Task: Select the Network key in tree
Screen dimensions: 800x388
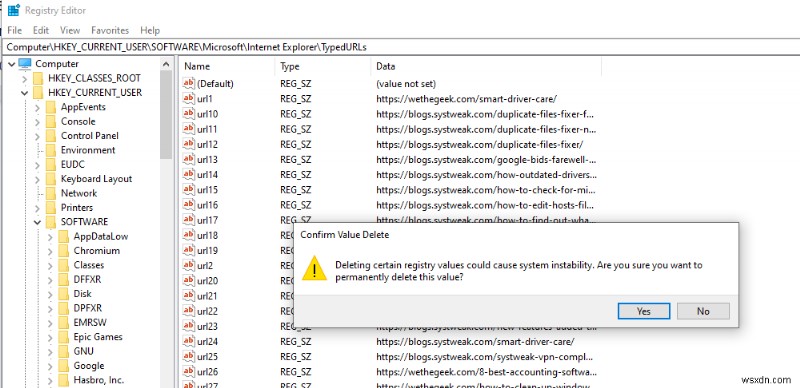Action: click(79, 193)
